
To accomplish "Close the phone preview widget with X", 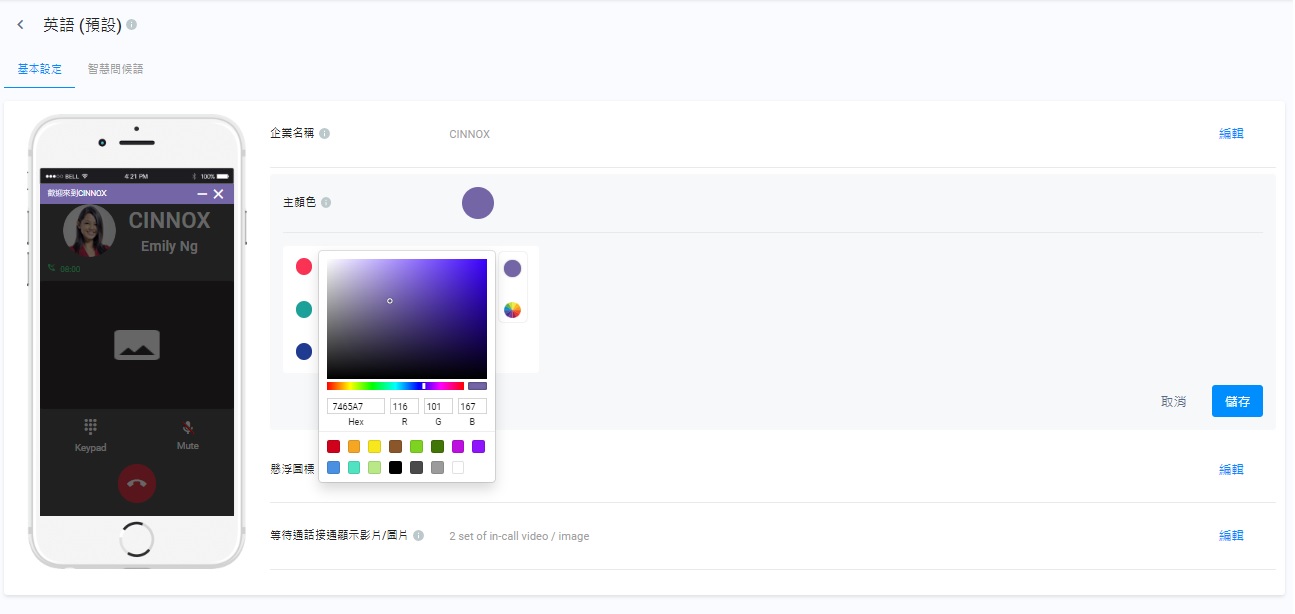I will (219, 193).
